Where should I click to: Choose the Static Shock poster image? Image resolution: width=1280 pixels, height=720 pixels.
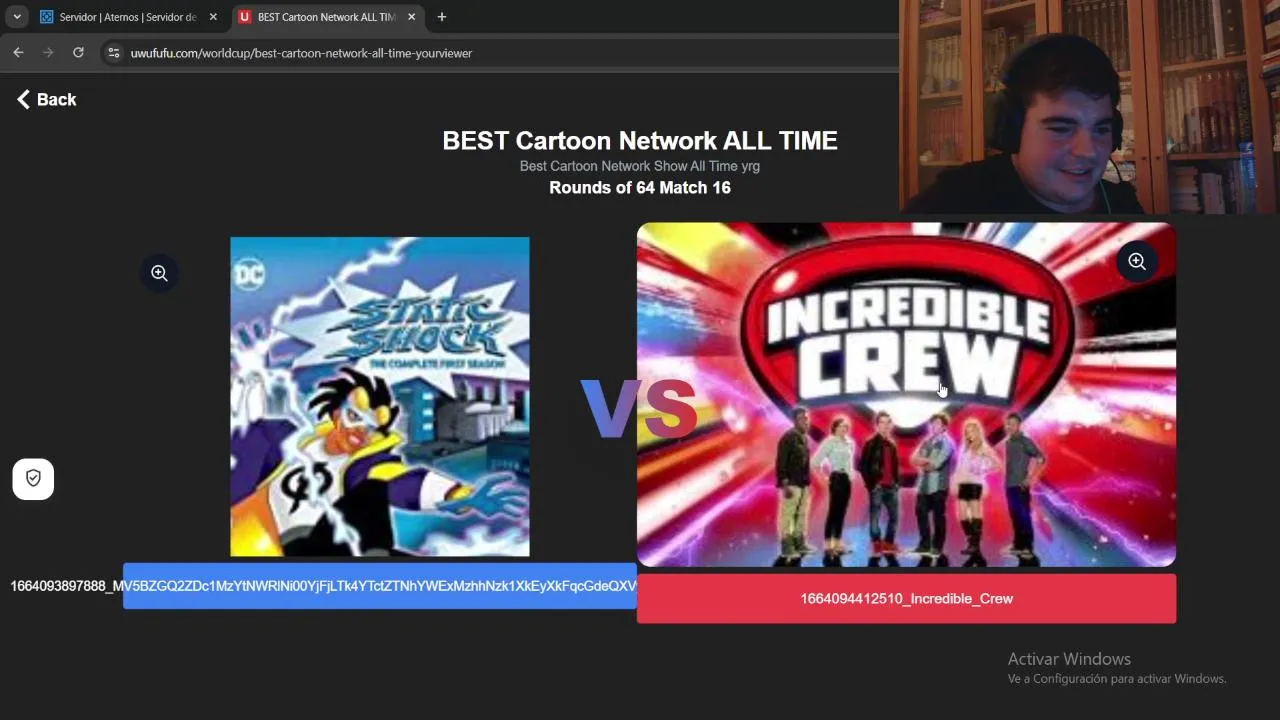click(380, 397)
